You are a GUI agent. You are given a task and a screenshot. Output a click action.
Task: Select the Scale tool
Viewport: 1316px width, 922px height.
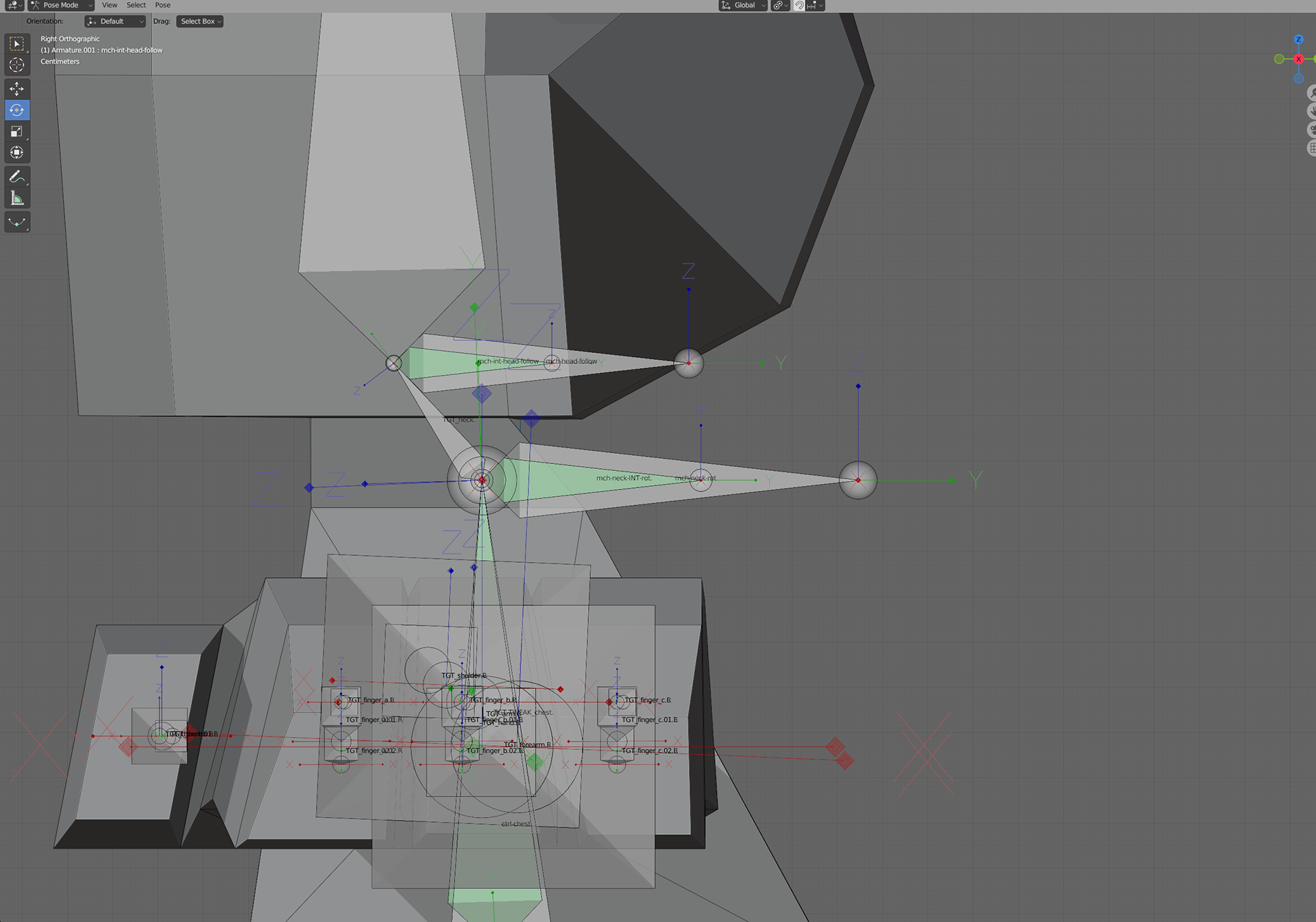(x=16, y=131)
